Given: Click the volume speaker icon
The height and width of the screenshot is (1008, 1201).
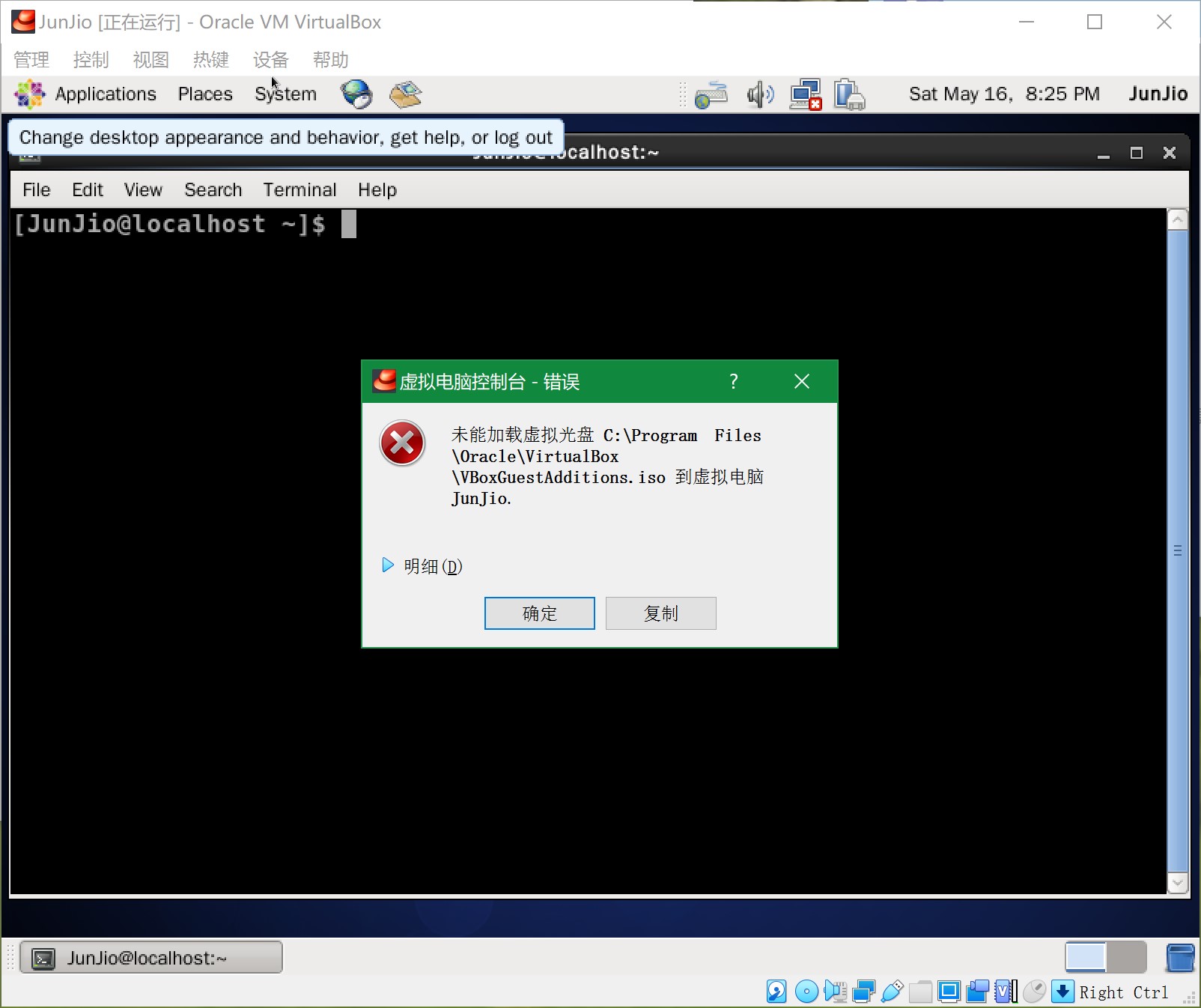Looking at the screenshot, I should [761, 95].
